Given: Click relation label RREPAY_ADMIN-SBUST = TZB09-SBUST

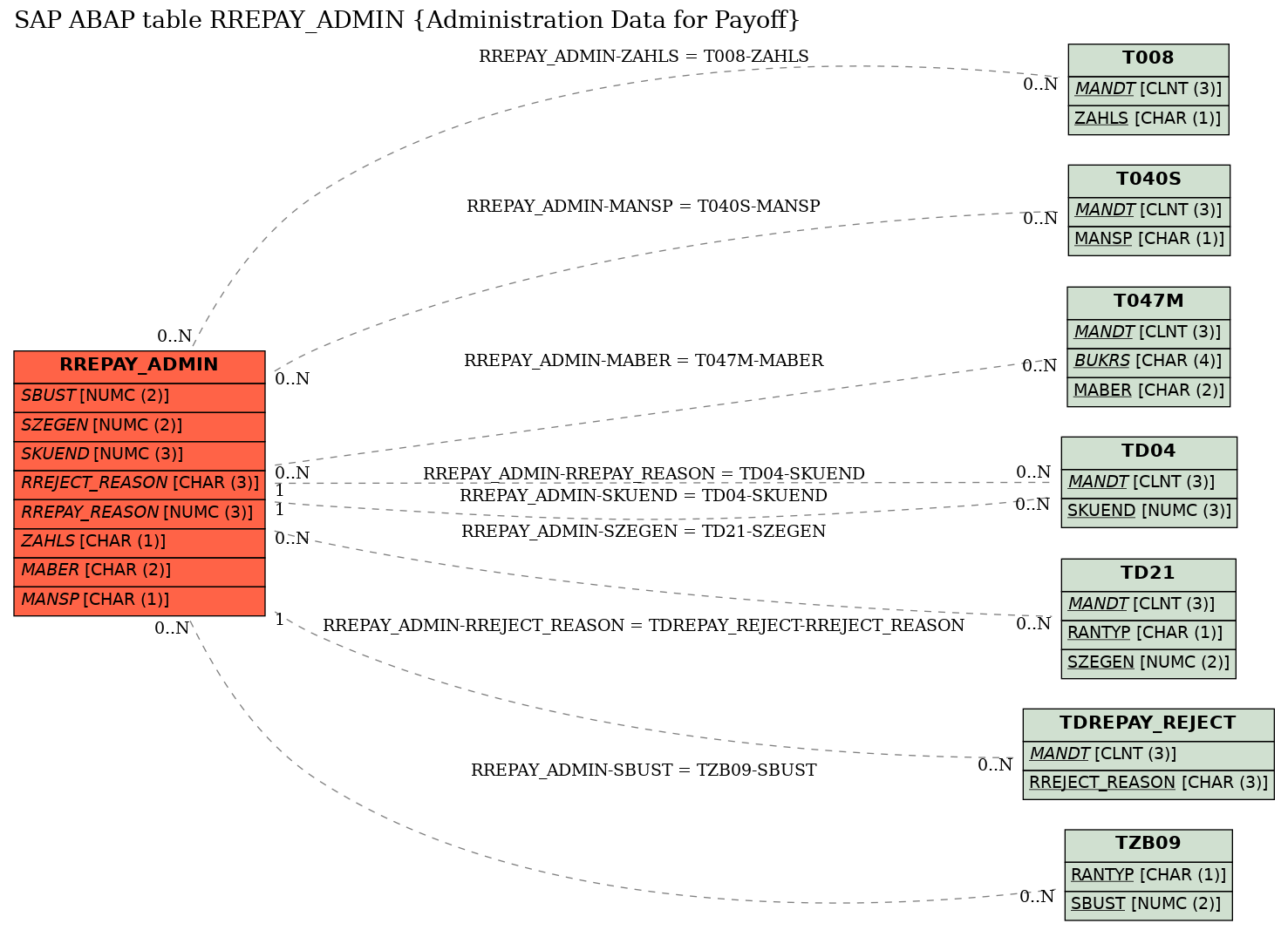Looking at the screenshot, I should pos(644,770).
